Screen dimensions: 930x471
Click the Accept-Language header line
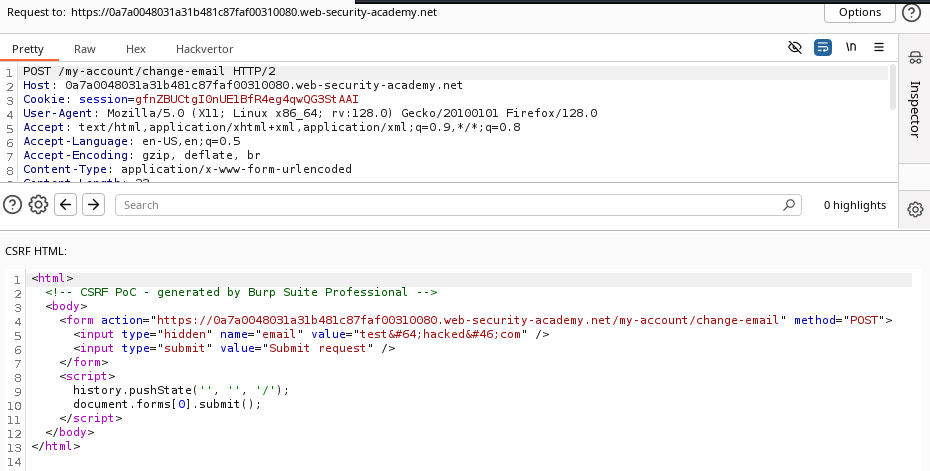[132, 141]
